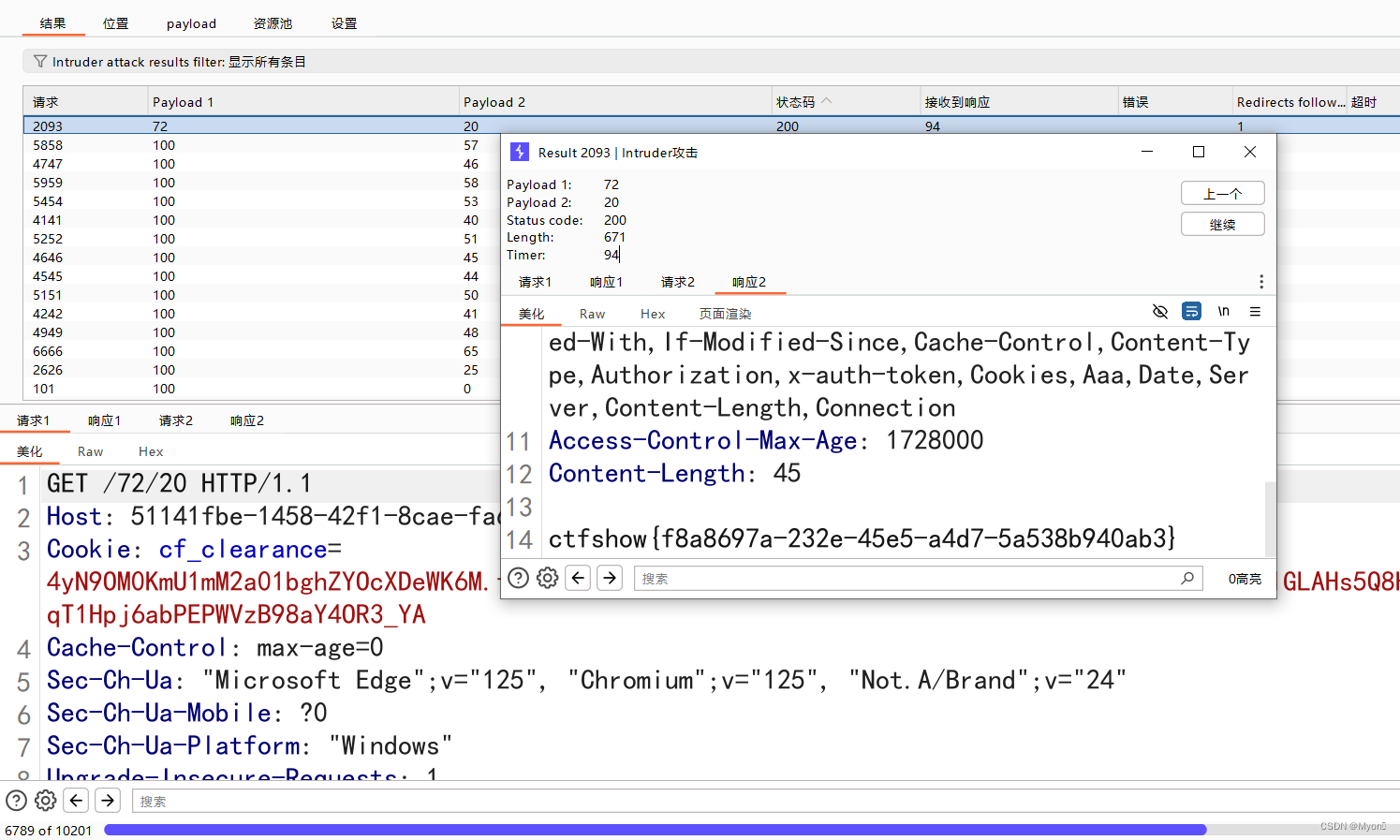
Task: Click the help question mark at bottom left
Action: (16, 801)
